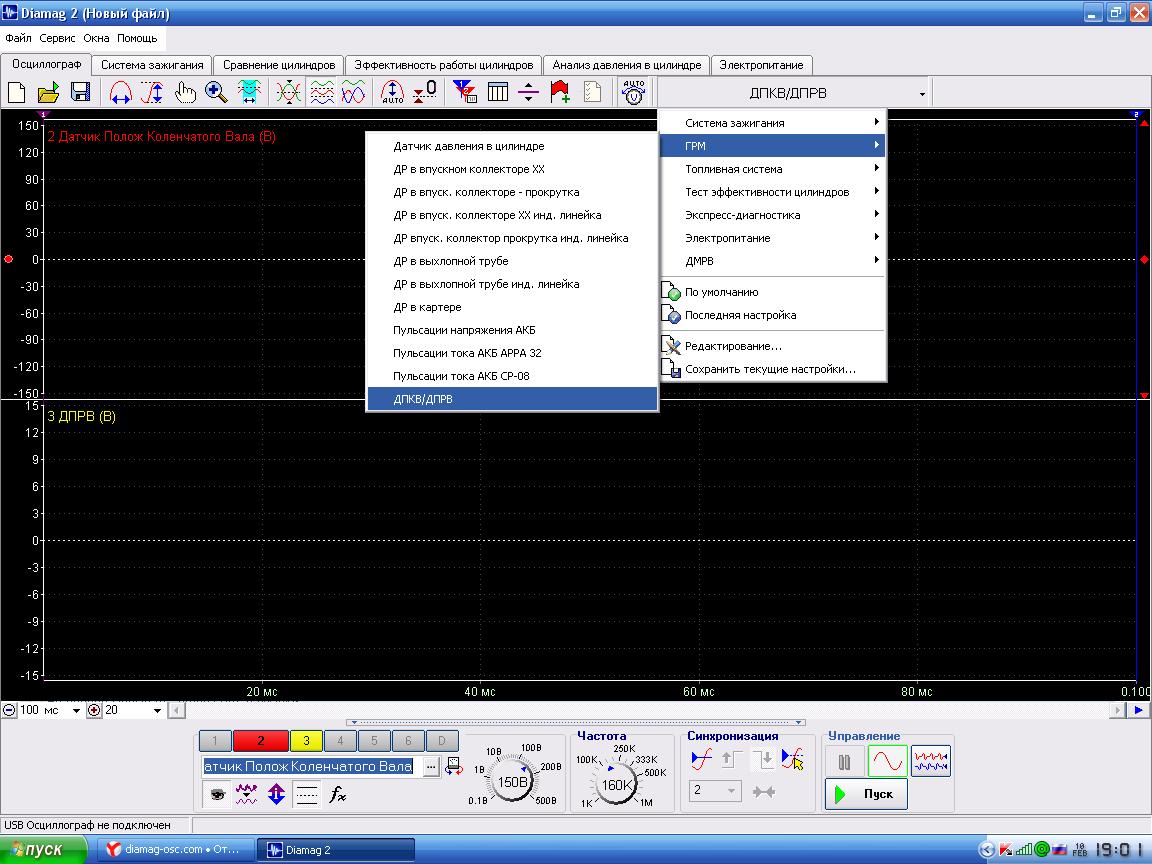Open the Помощь menu
Image resolution: width=1152 pixels, height=864 pixels.
tap(137, 38)
